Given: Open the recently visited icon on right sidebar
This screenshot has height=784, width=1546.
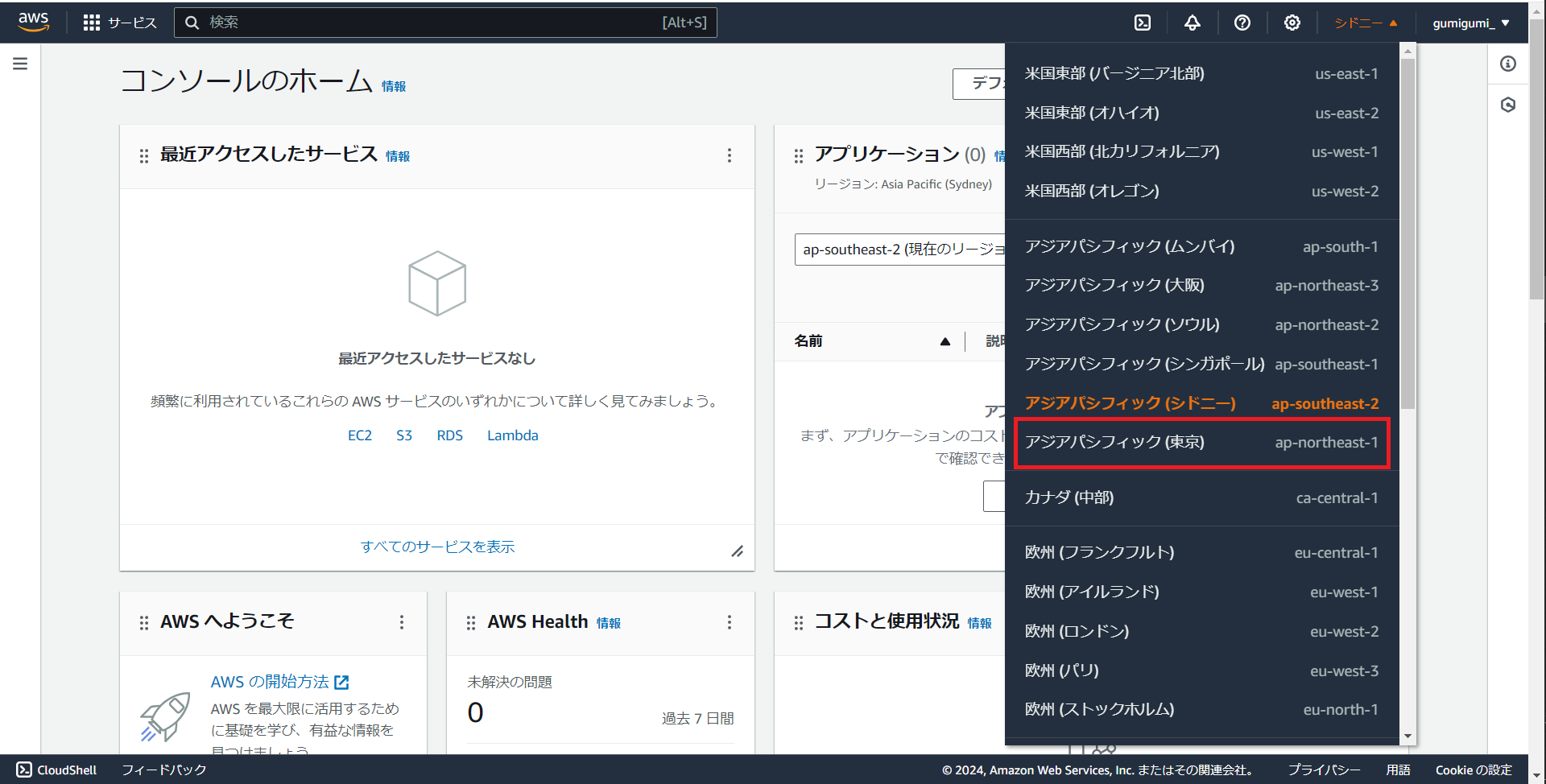Looking at the screenshot, I should [1509, 105].
